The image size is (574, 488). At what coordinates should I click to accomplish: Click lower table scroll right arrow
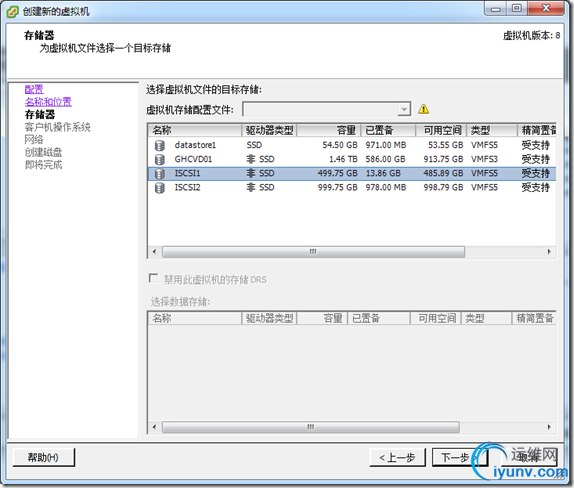[x=549, y=427]
